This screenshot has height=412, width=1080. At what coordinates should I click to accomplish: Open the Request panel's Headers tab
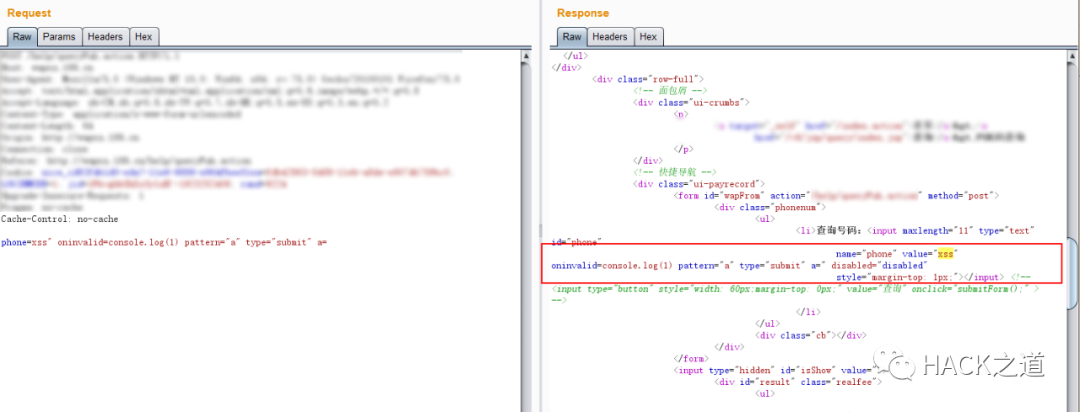click(x=105, y=37)
